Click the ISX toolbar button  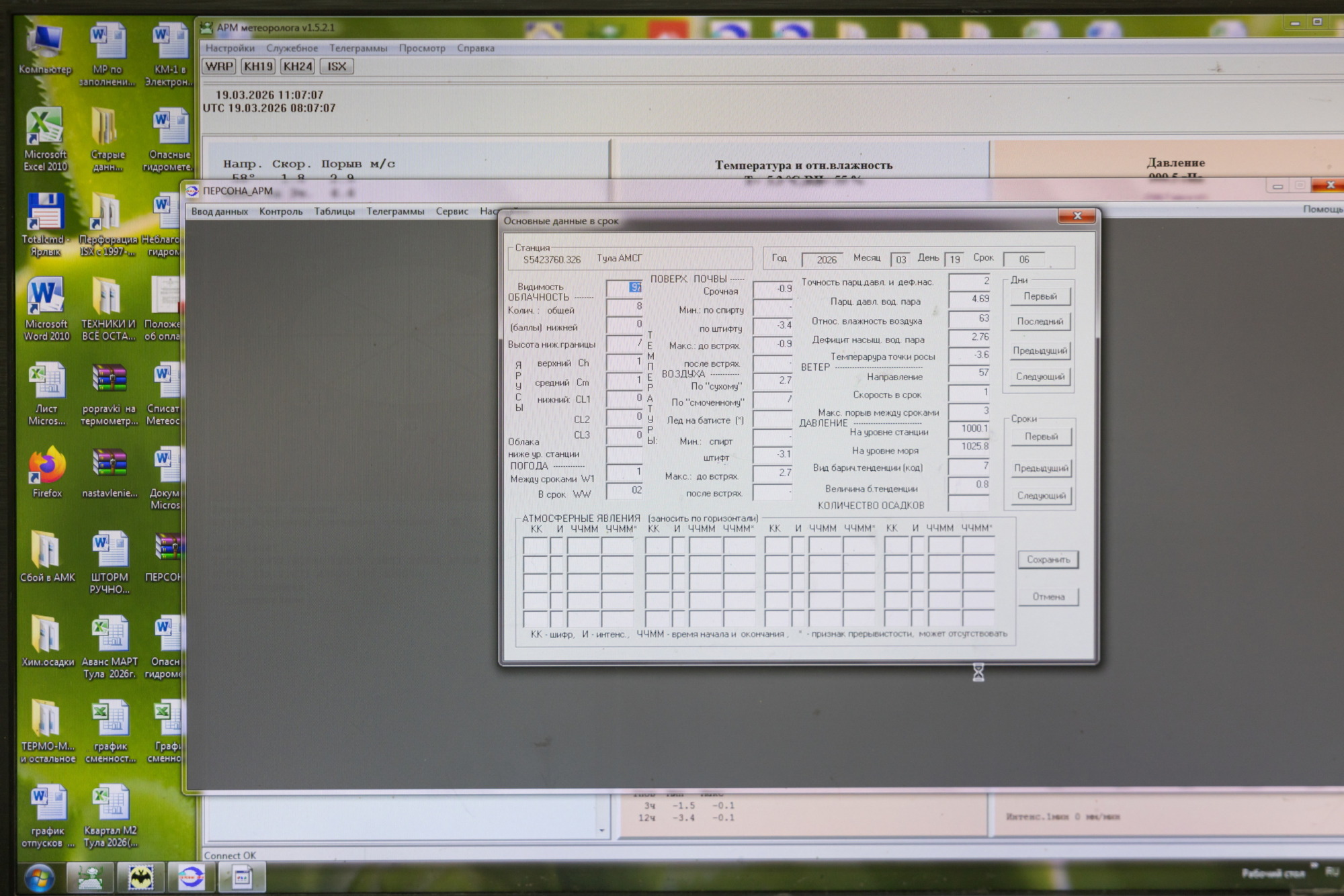(x=337, y=66)
